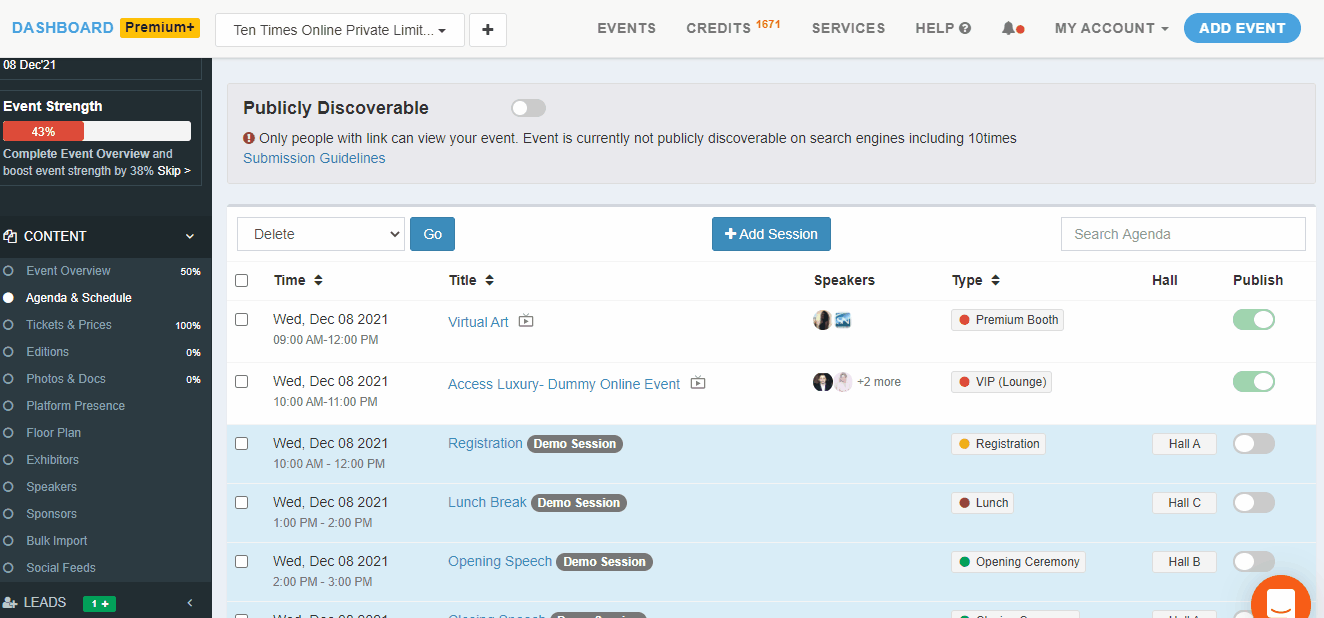This screenshot has height=618, width=1324.
Task: Toggle the Publicly Discoverable switch
Action: (x=528, y=108)
